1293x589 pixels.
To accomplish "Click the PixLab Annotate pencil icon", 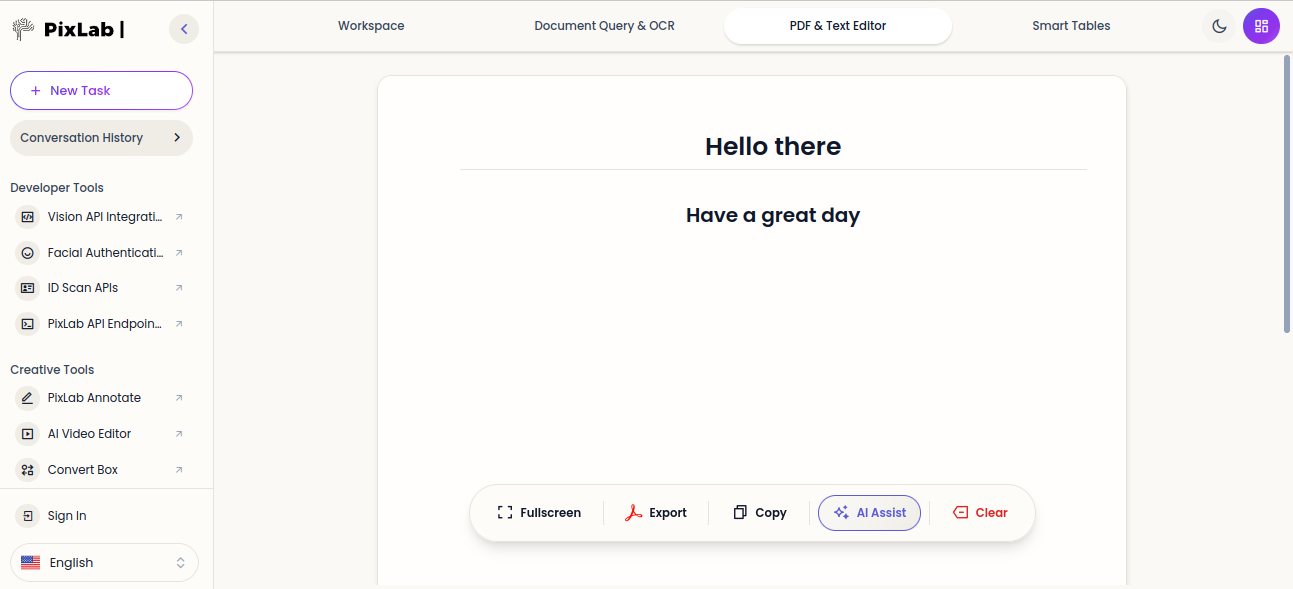I will point(27,398).
